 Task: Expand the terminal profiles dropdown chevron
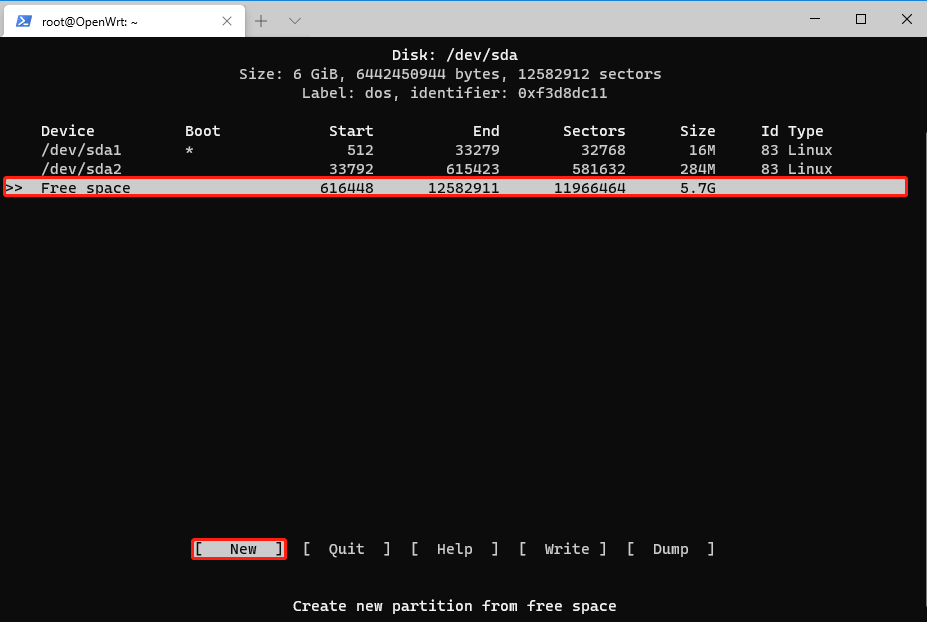click(x=295, y=21)
